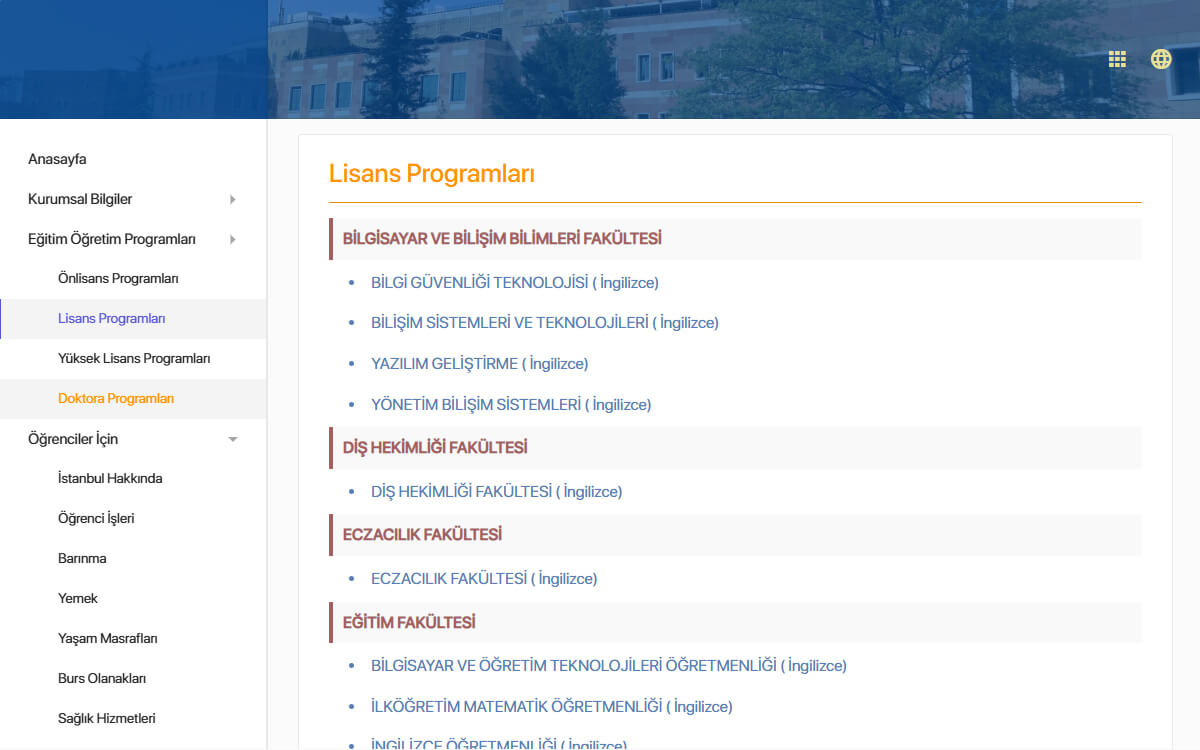Select Lisans Programları sidebar entry

click(x=112, y=319)
